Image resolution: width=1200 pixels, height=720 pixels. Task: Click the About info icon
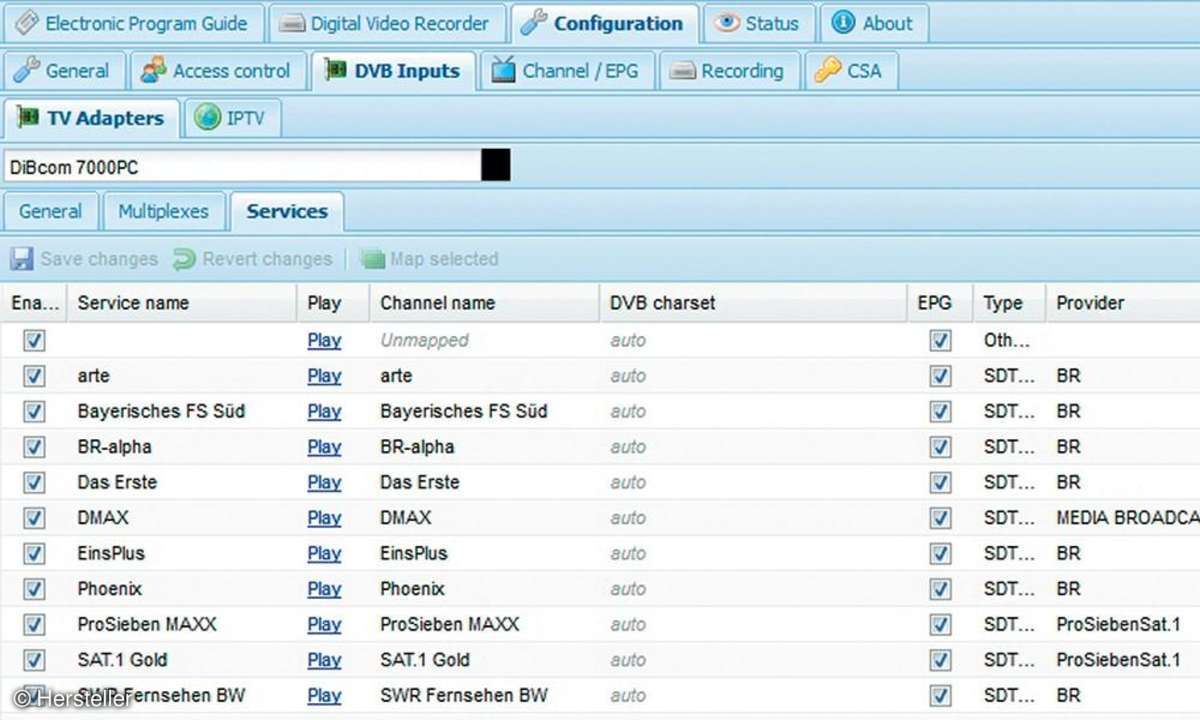(x=844, y=23)
